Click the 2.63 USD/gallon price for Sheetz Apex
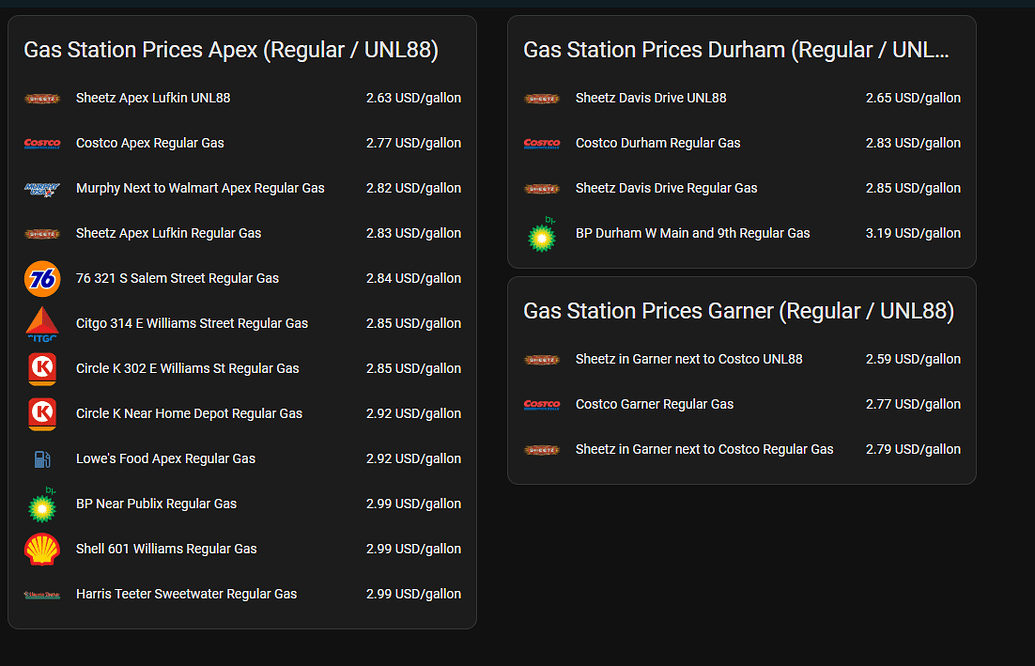Screen dimensions: 1035x666 click(413, 98)
